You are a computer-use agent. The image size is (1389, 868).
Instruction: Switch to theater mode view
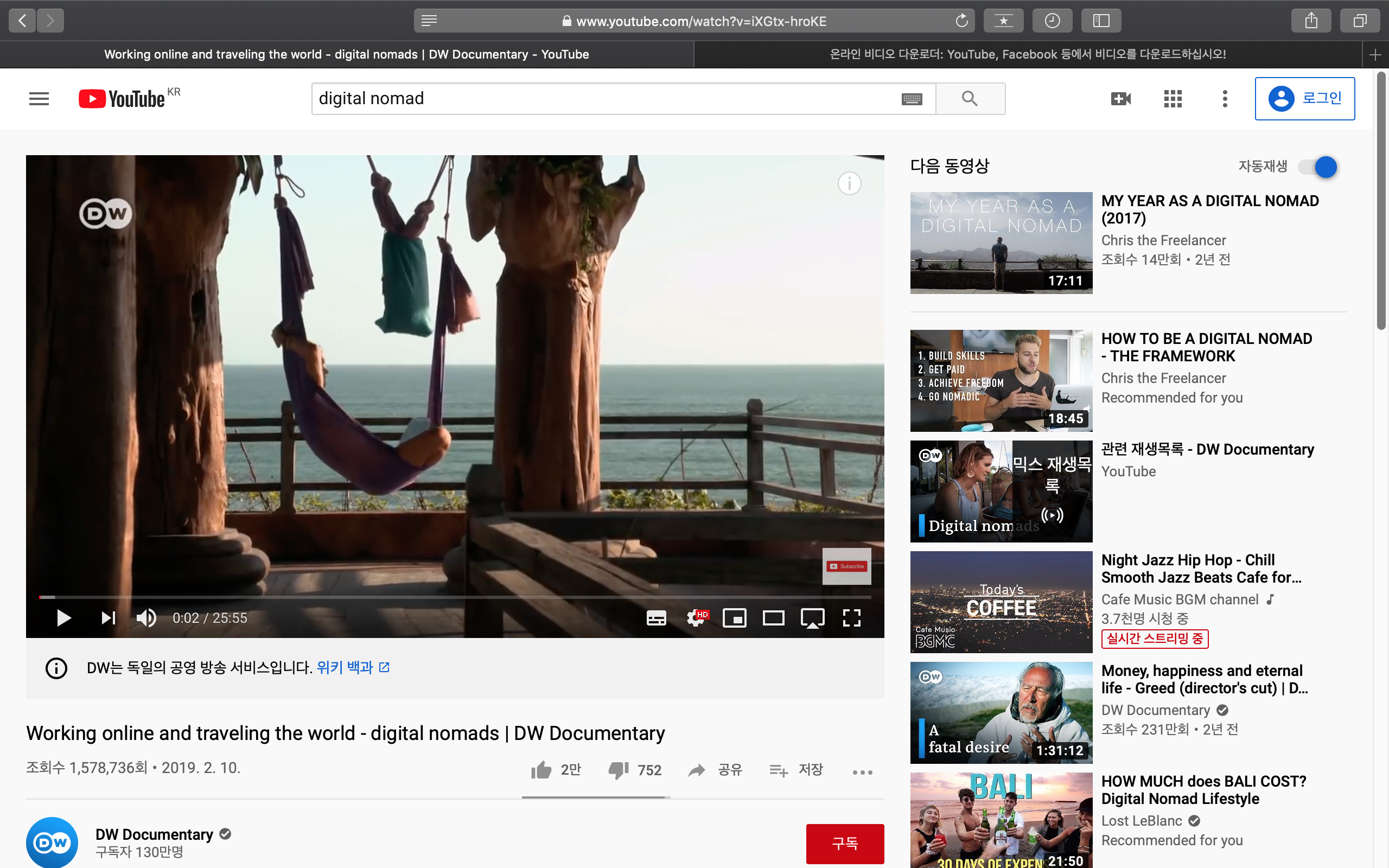[773, 618]
